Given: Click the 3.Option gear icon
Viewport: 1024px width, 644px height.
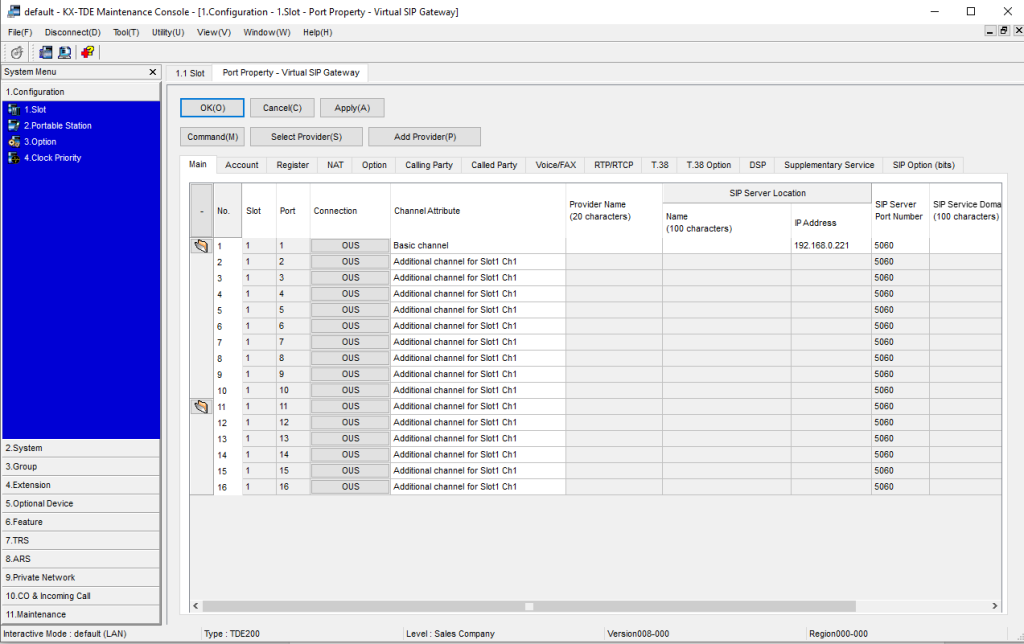Looking at the screenshot, I should click(x=14, y=142).
